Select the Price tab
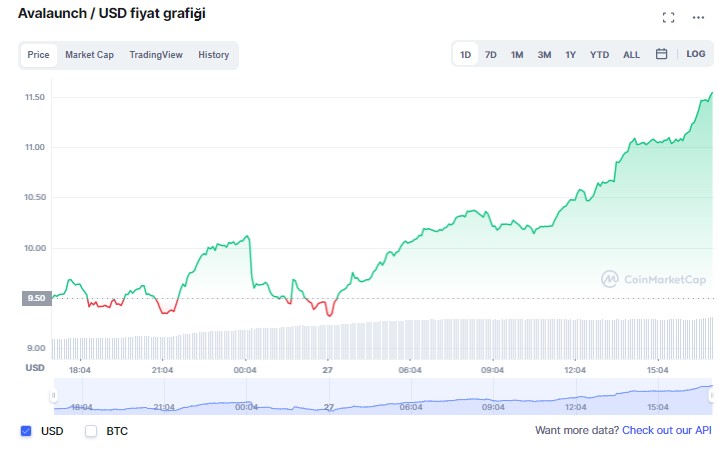This screenshot has height=462, width=719. (x=39, y=55)
